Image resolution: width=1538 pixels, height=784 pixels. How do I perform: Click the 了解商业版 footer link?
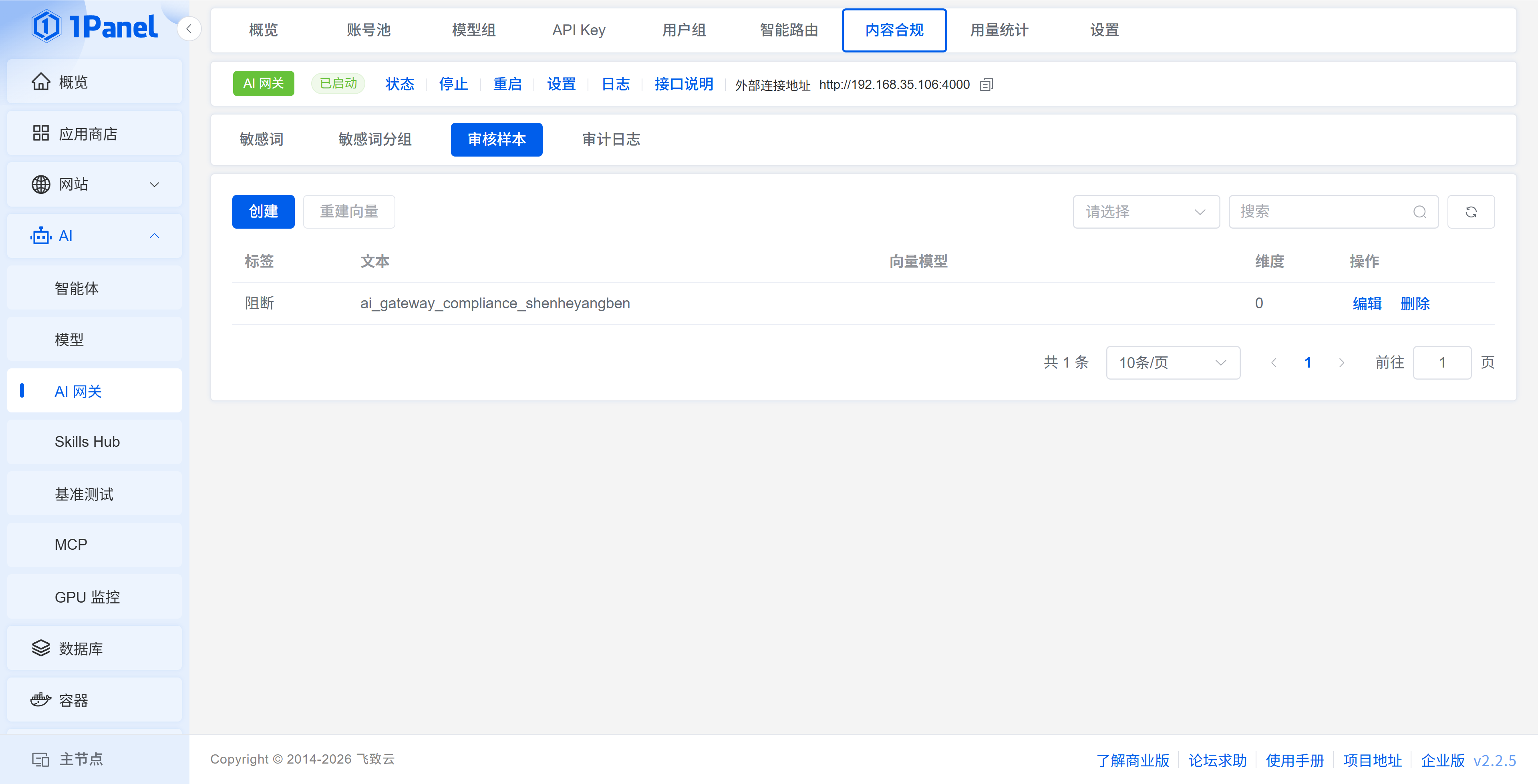1133,760
